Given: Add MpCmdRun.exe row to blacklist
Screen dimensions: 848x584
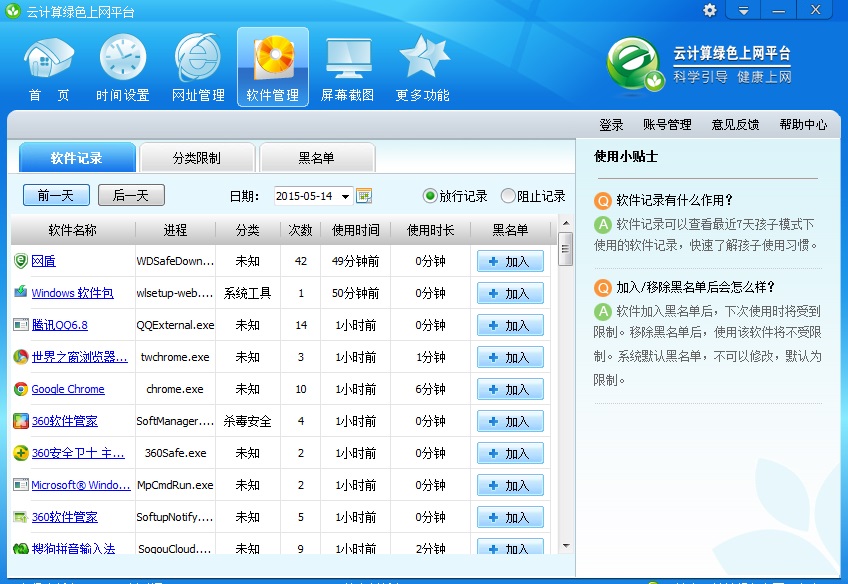Looking at the screenshot, I should coord(510,485).
